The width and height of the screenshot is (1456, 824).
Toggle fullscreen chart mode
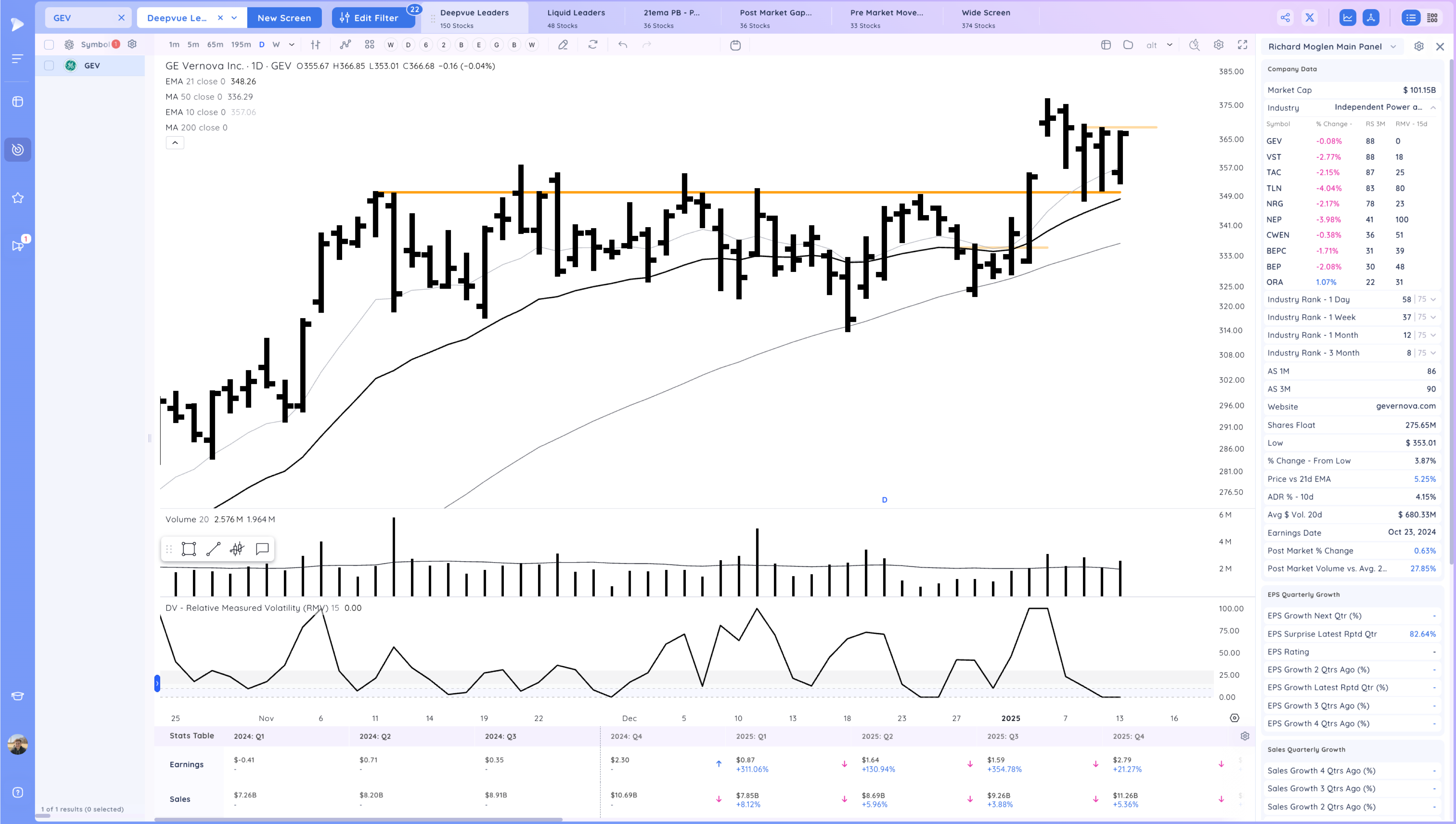(1242, 45)
